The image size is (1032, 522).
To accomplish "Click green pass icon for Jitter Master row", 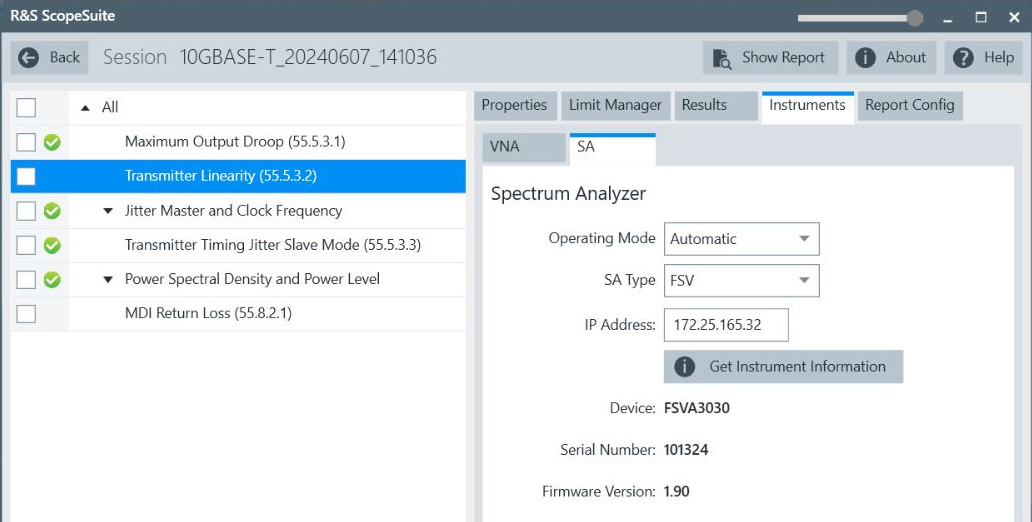I will 52,211.
